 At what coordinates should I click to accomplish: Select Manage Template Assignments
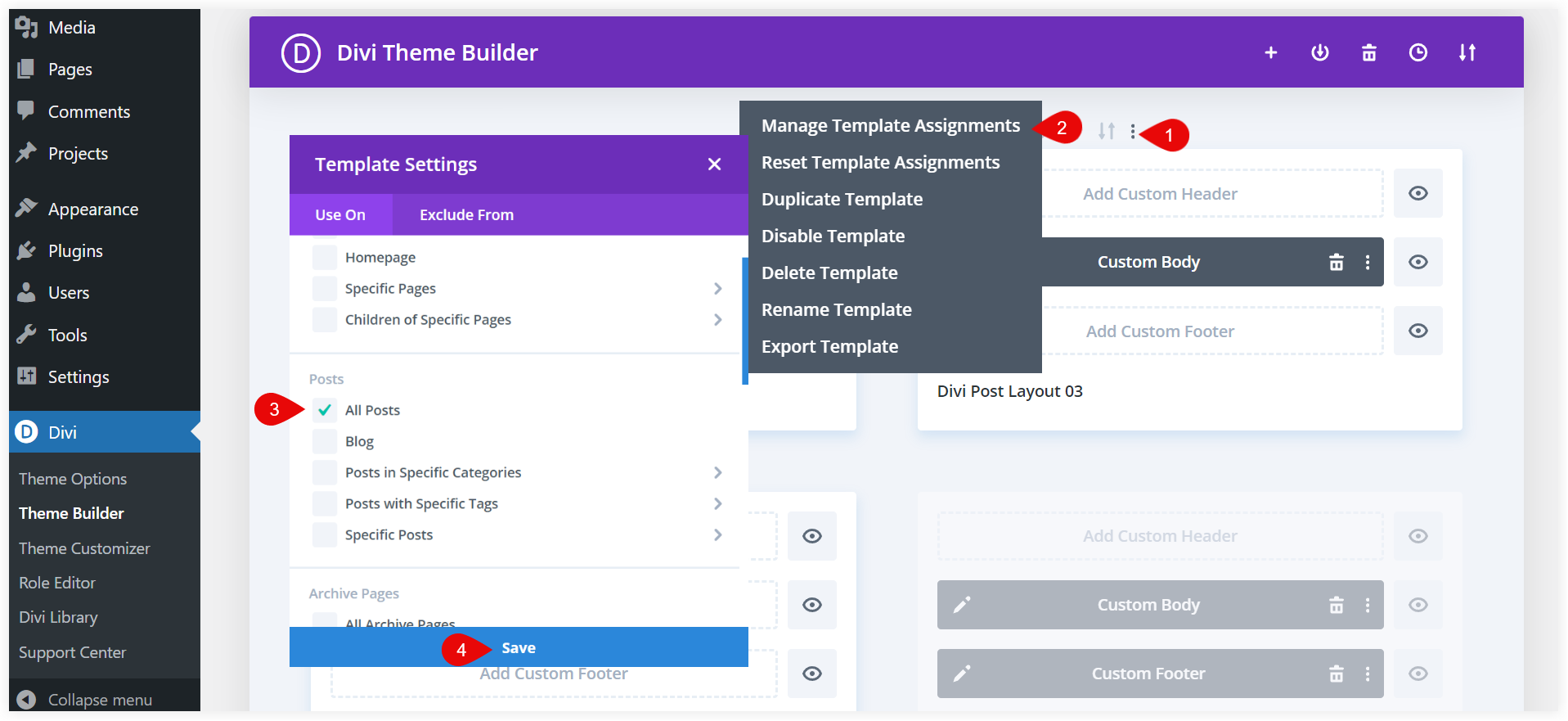click(x=891, y=125)
